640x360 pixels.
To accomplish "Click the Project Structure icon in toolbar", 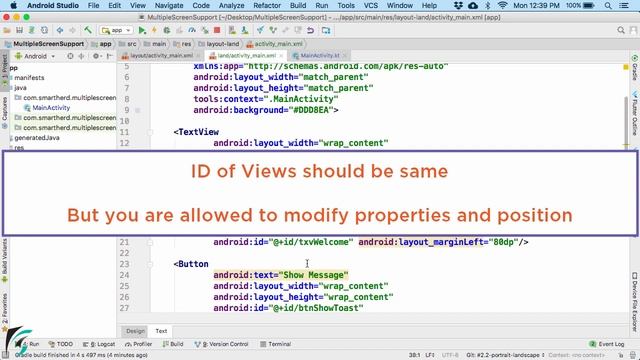I will click(x=326, y=30).
